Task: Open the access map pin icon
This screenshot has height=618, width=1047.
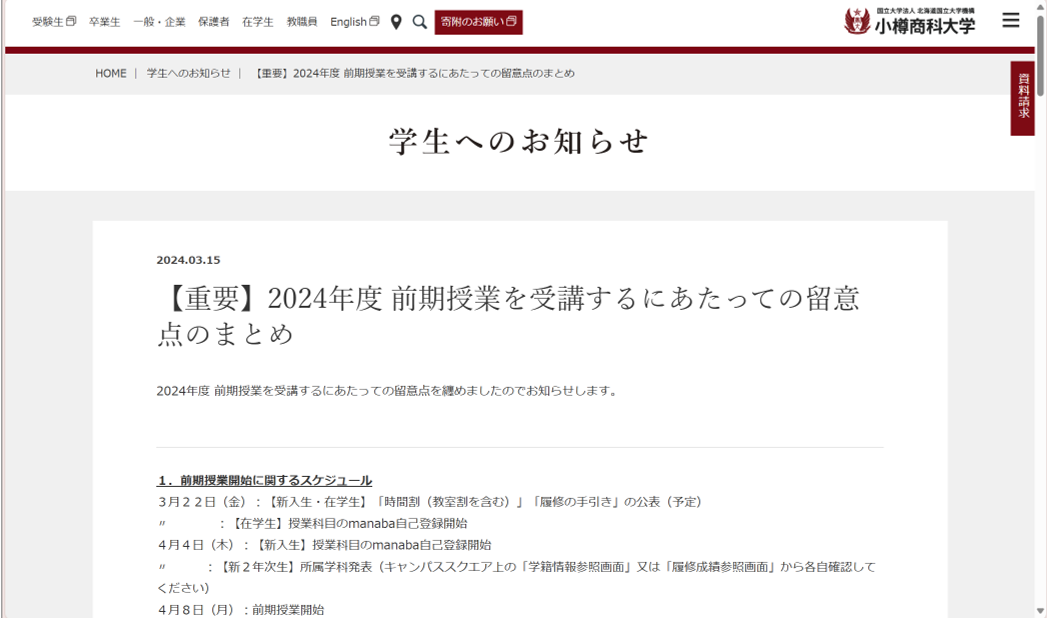Action: [x=396, y=22]
